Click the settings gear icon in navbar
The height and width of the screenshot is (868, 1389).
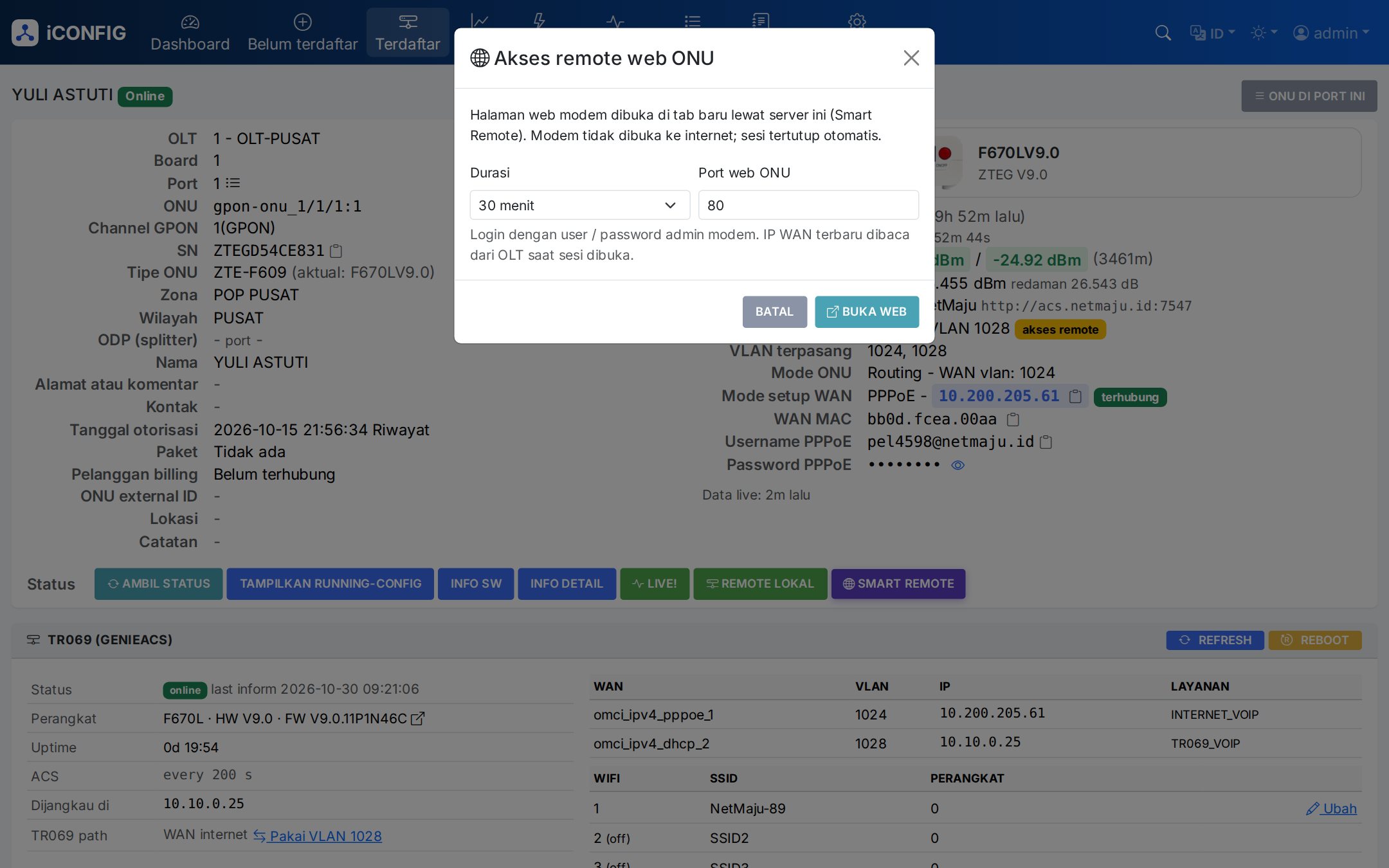(x=857, y=21)
